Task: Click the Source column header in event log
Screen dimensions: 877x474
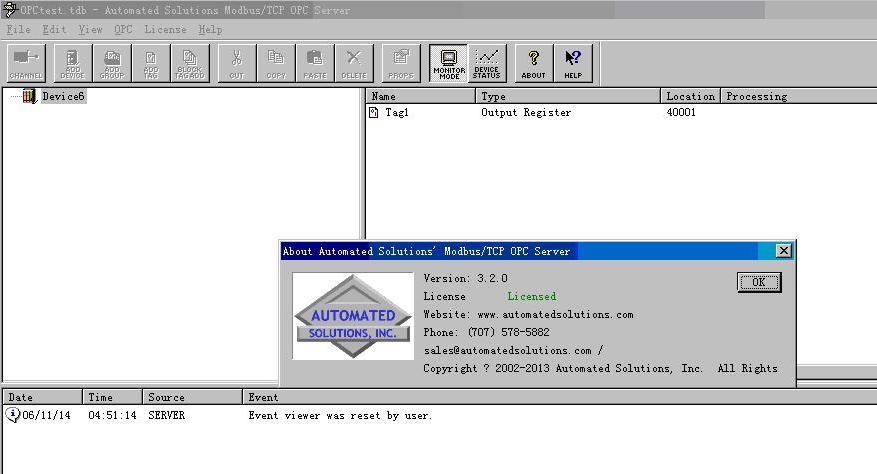Action: pyautogui.click(x=192, y=397)
